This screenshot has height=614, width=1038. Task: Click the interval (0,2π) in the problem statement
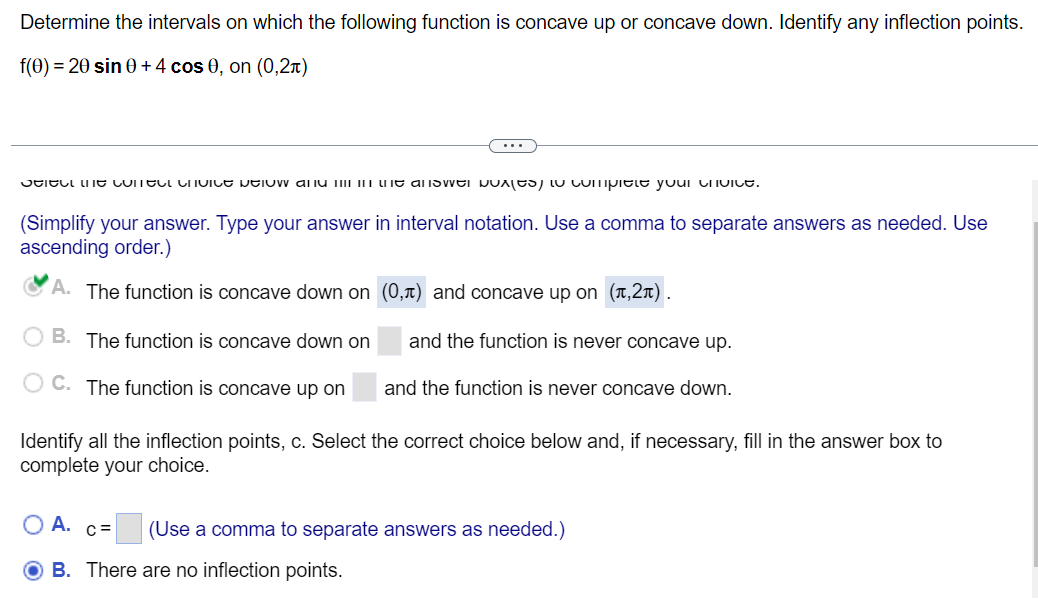281,67
